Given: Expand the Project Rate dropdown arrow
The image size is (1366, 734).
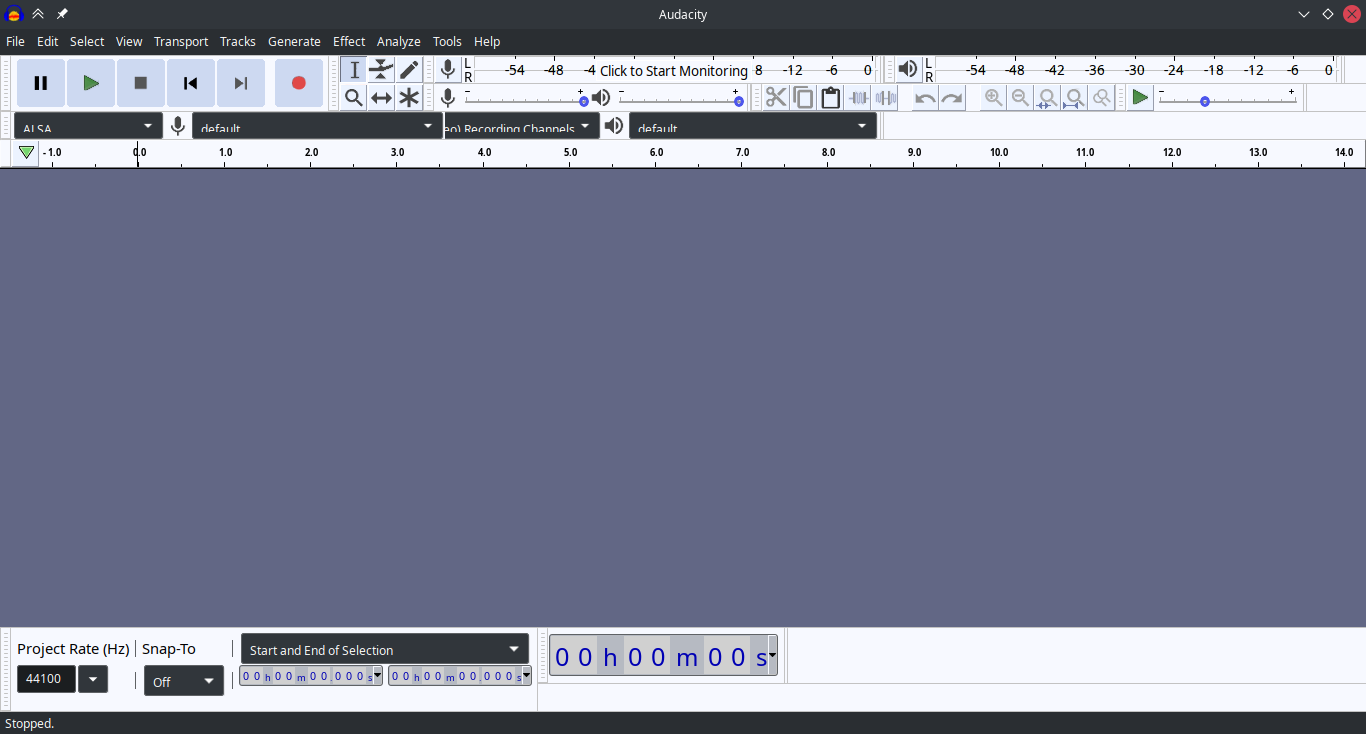Looking at the screenshot, I should tap(93, 679).
